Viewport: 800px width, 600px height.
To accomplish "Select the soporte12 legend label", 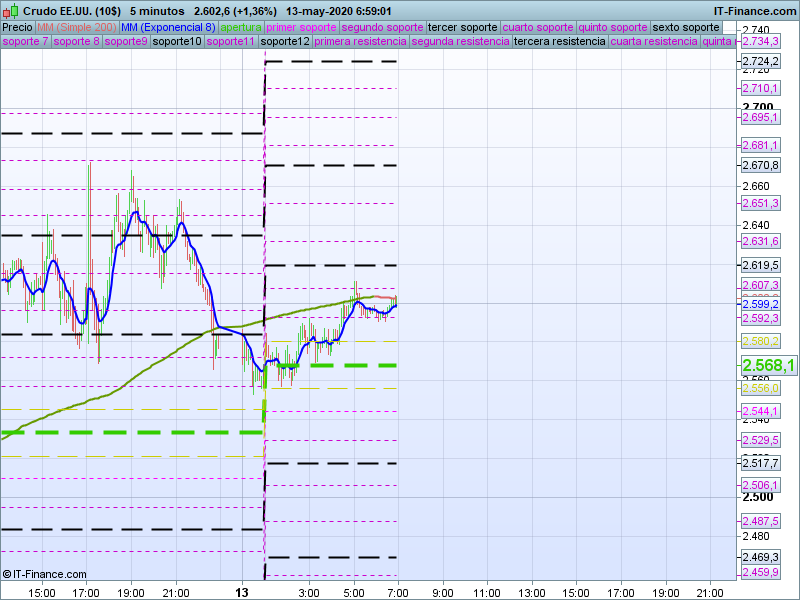I will [x=284, y=42].
